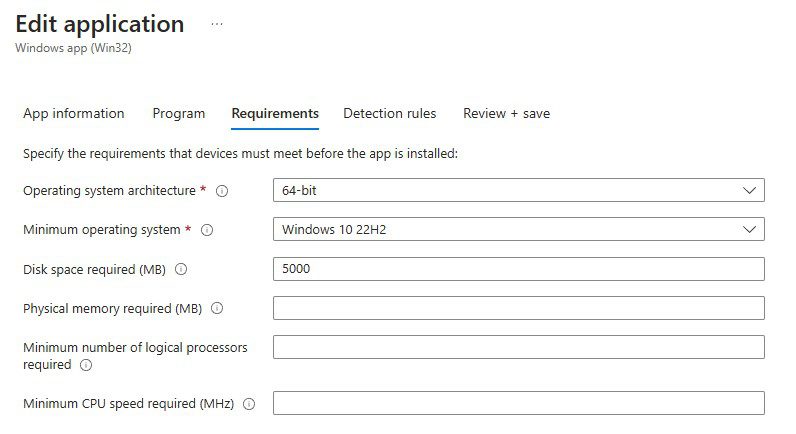This screenshot has height=434, width=796.
Task: Click info icon for Physical memory required
Action: point(217,309)
